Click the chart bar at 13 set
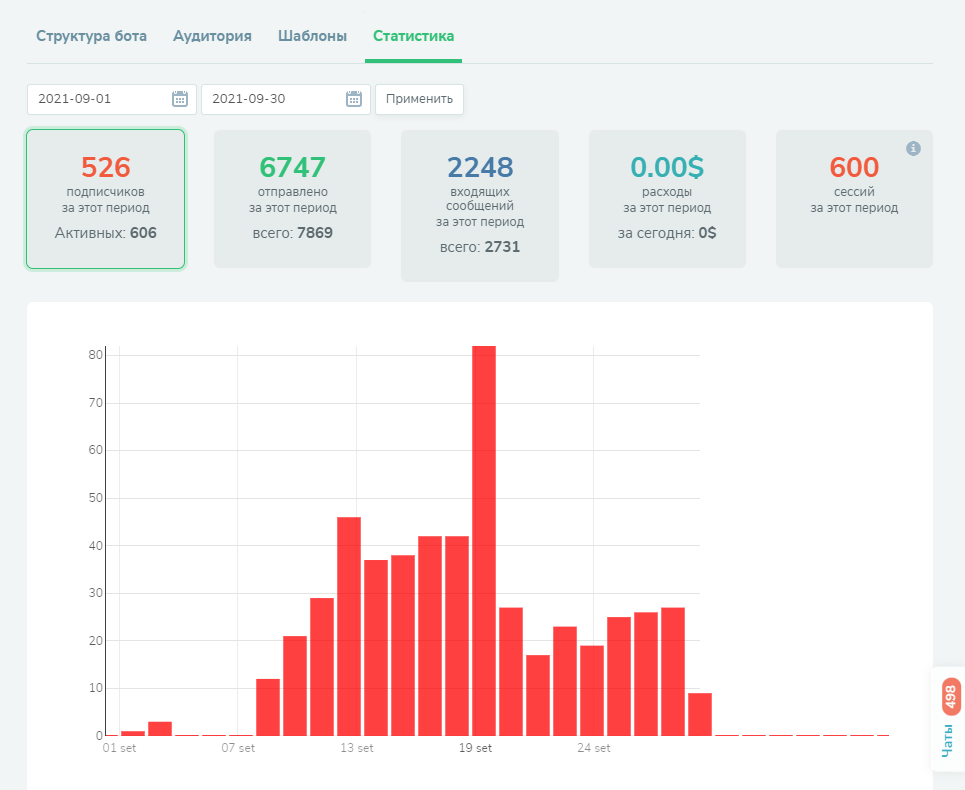The width and height of the screenshot is (965, 790). coord(349,626)
